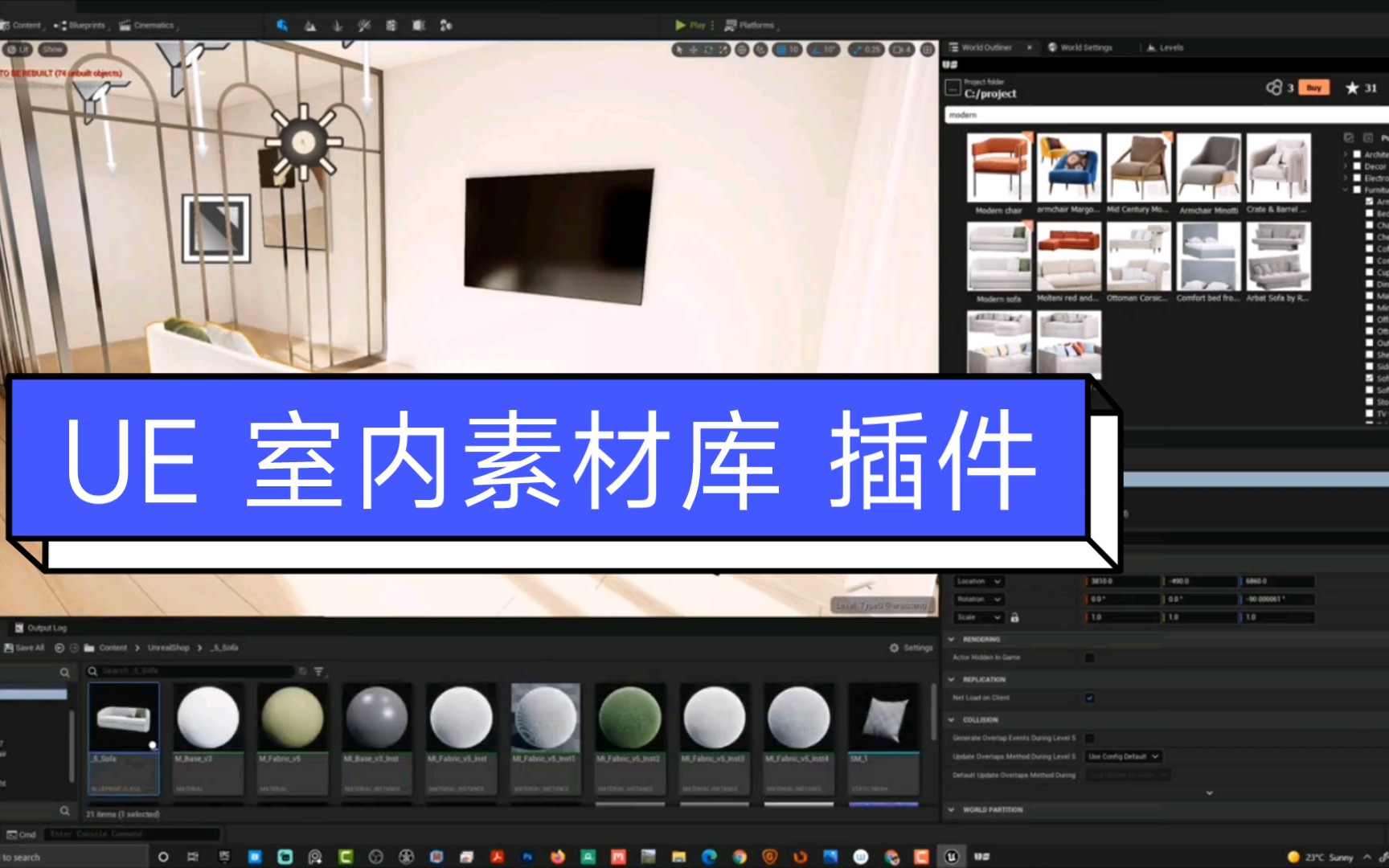Choose the viewport rotate gizmo tool

(708, 50)
